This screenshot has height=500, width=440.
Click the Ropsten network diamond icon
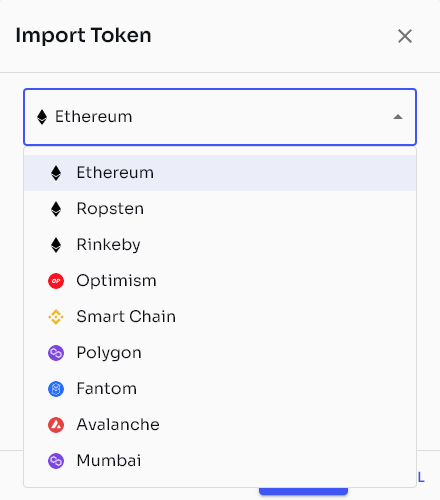tap(56, 209)
